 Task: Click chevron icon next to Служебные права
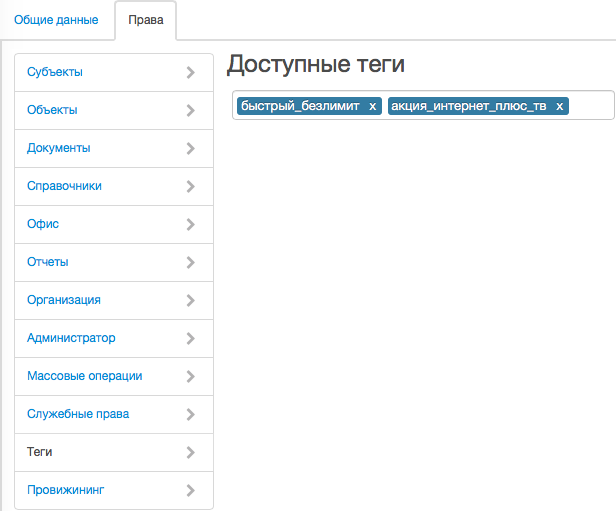coord(191,414)
